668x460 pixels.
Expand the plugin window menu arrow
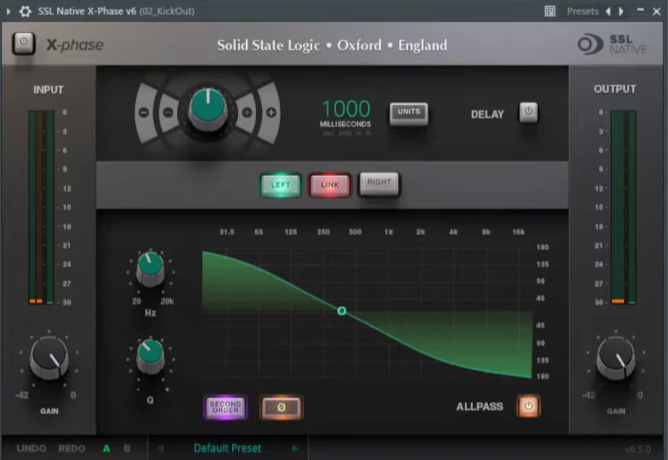click(x=8, y=11)
